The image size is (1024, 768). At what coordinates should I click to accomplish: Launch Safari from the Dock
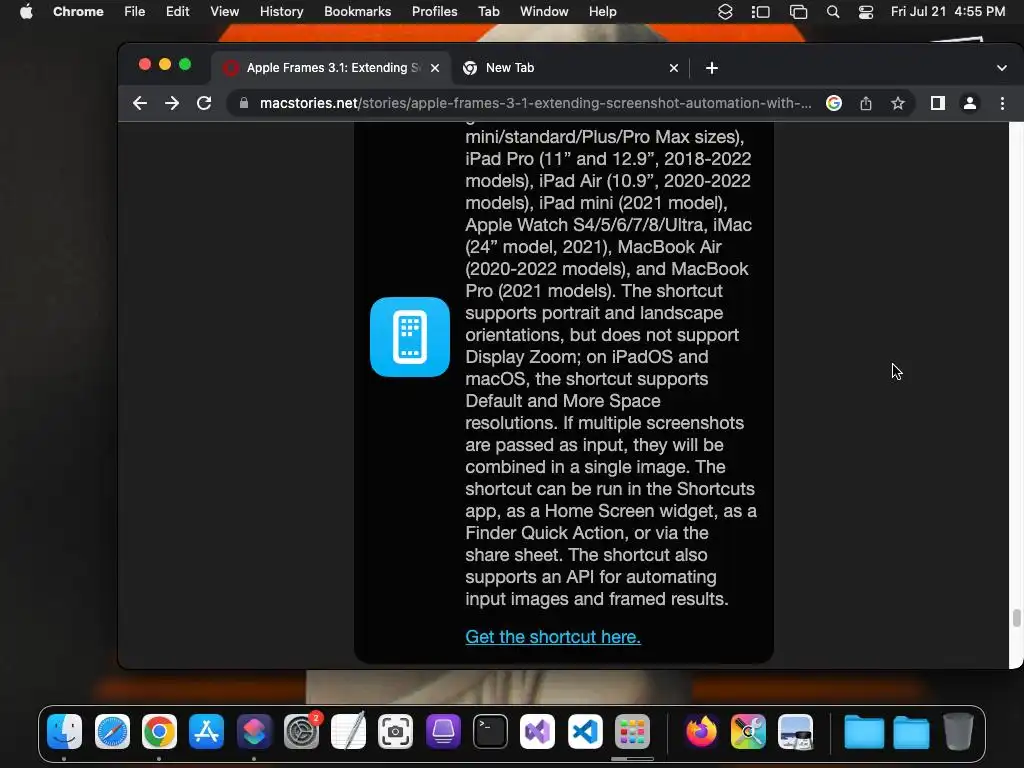[x=112, y=731]
